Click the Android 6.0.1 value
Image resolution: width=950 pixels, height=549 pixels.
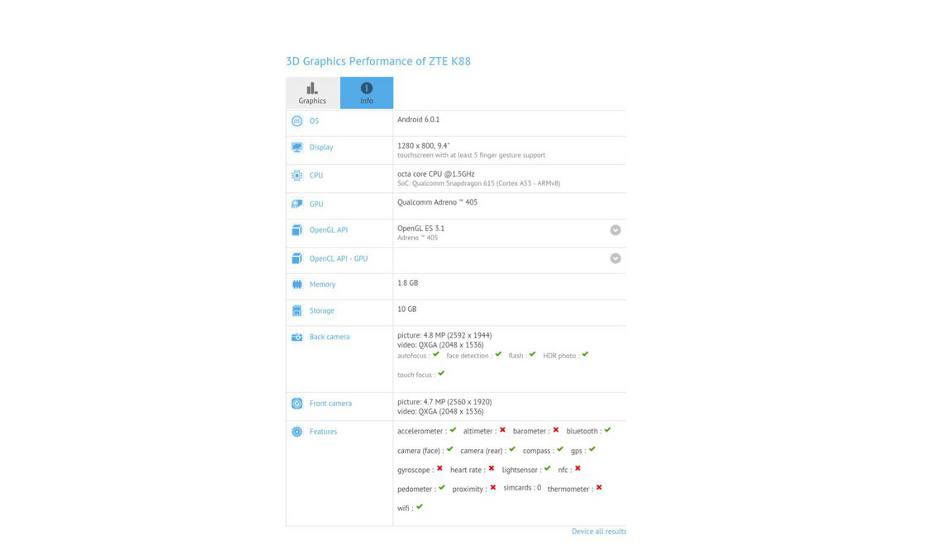click(419, 119)
